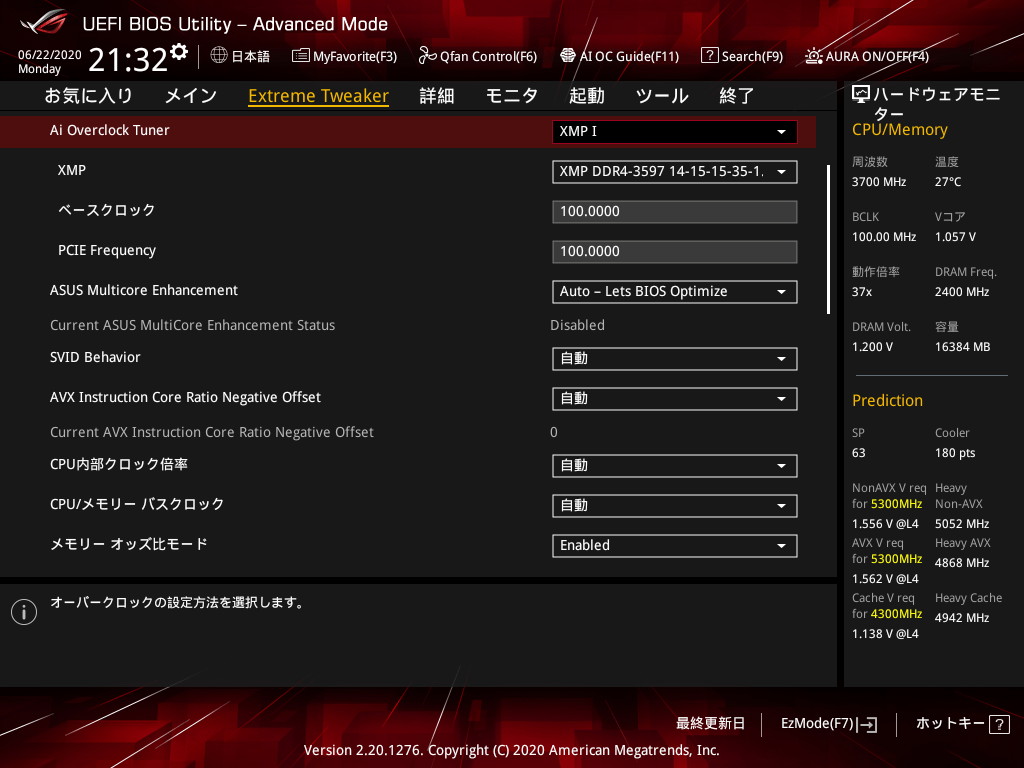This screenshot has height=768, width=1024.
Task: Click the EzMode arrow icon
Action: pyautogui.click(x=867, y=724)
